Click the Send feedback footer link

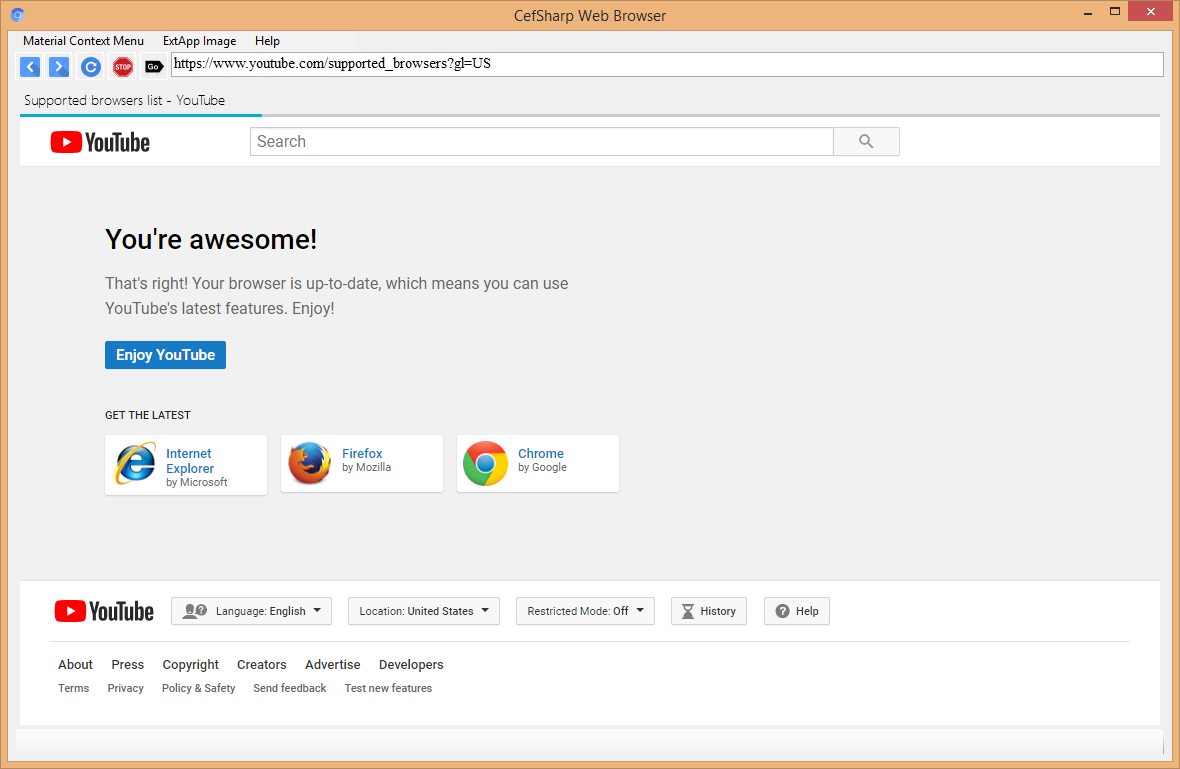coord(290,688)
